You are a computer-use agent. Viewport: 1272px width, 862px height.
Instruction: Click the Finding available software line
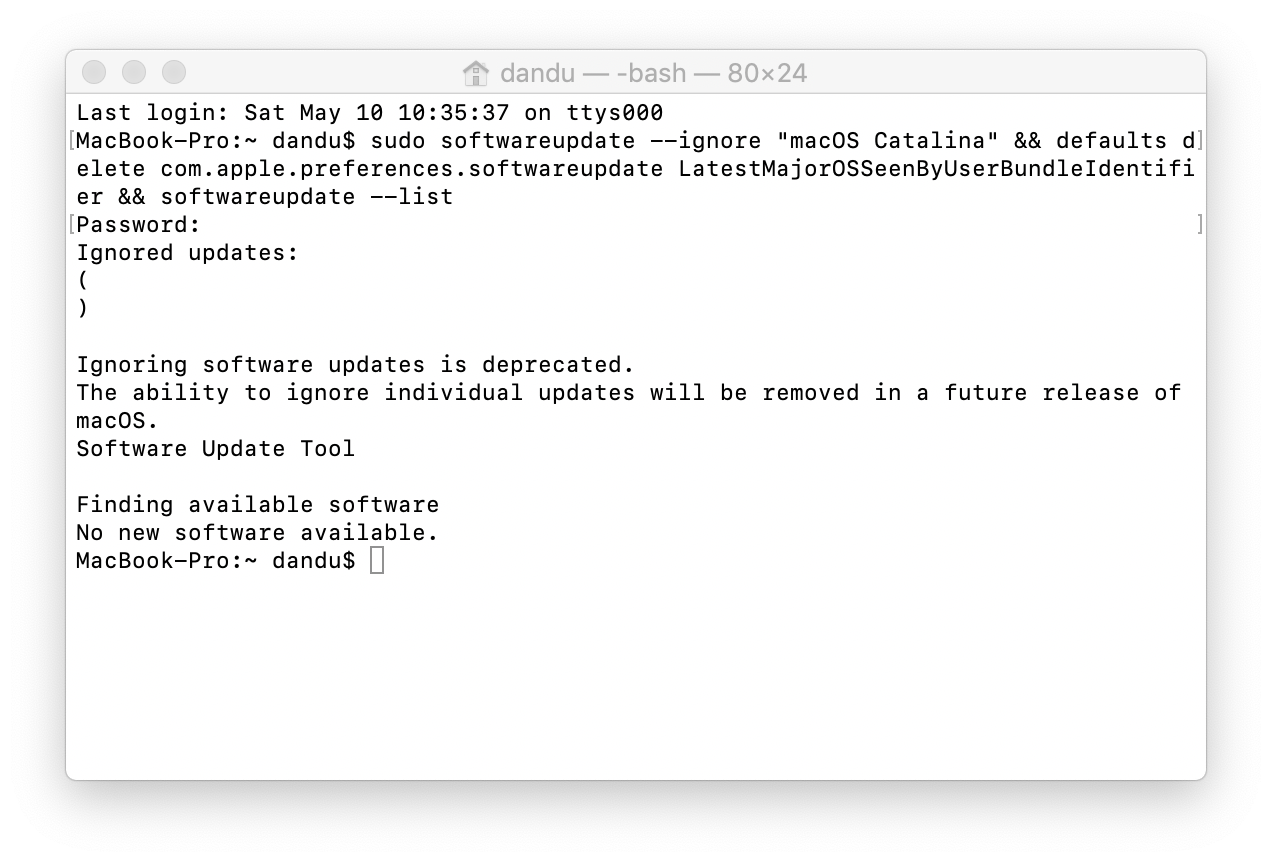[x=258, y=504]
